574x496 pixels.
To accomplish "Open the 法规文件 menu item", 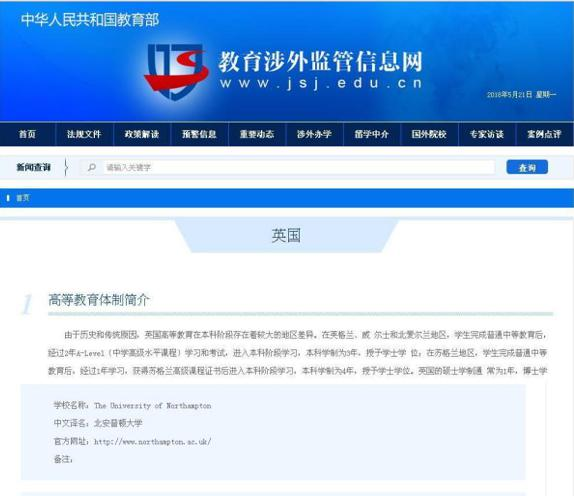I will pos(84,134).
